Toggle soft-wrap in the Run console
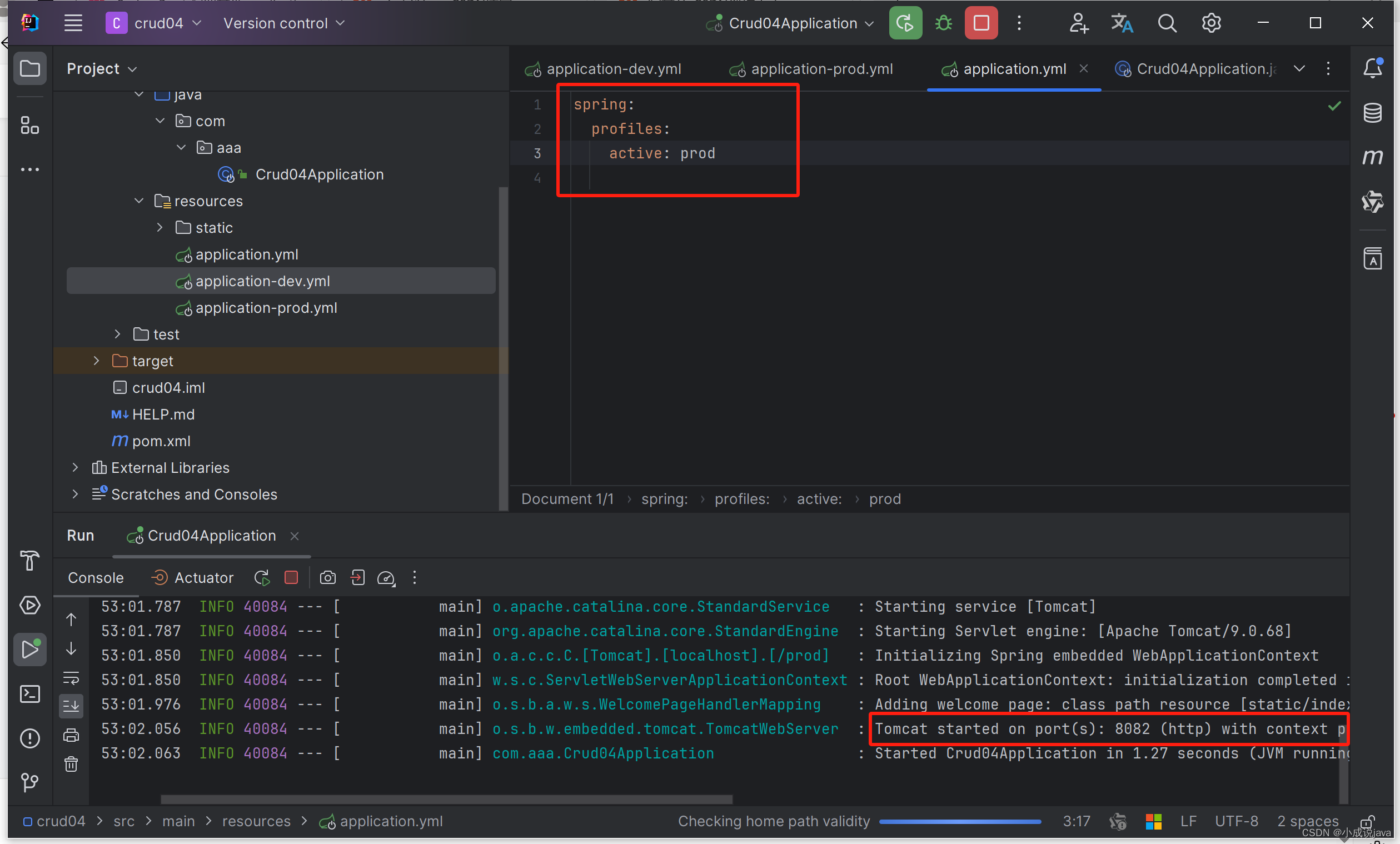 pos(71,677)
